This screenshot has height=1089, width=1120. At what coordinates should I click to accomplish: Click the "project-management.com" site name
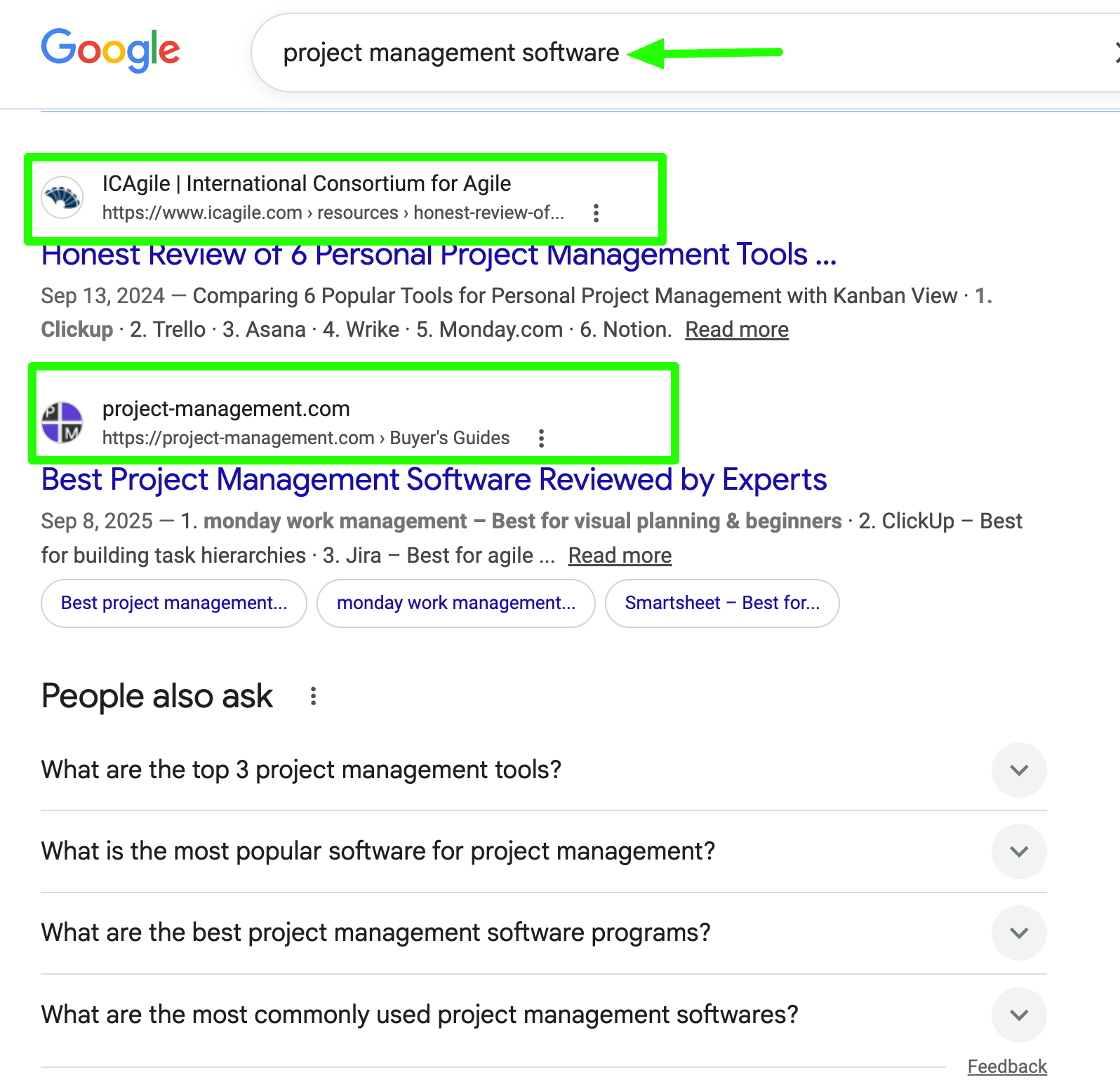click(226, 408)
